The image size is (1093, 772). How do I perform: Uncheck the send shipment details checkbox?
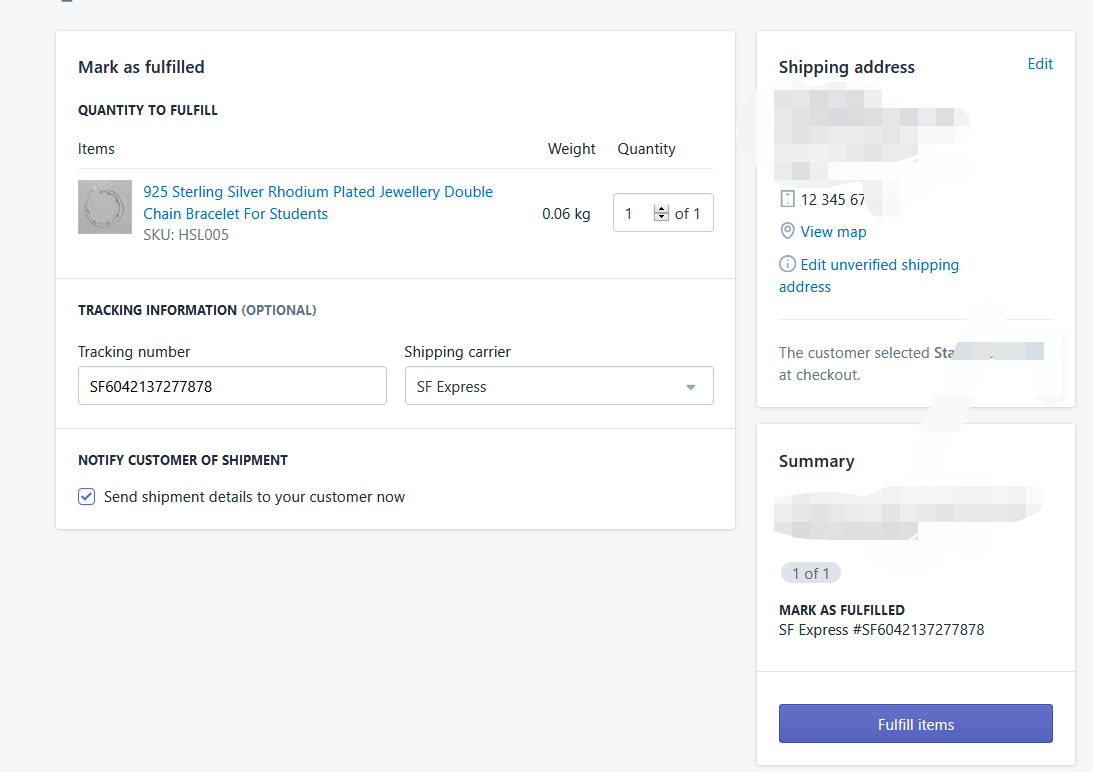coord(87,497)
